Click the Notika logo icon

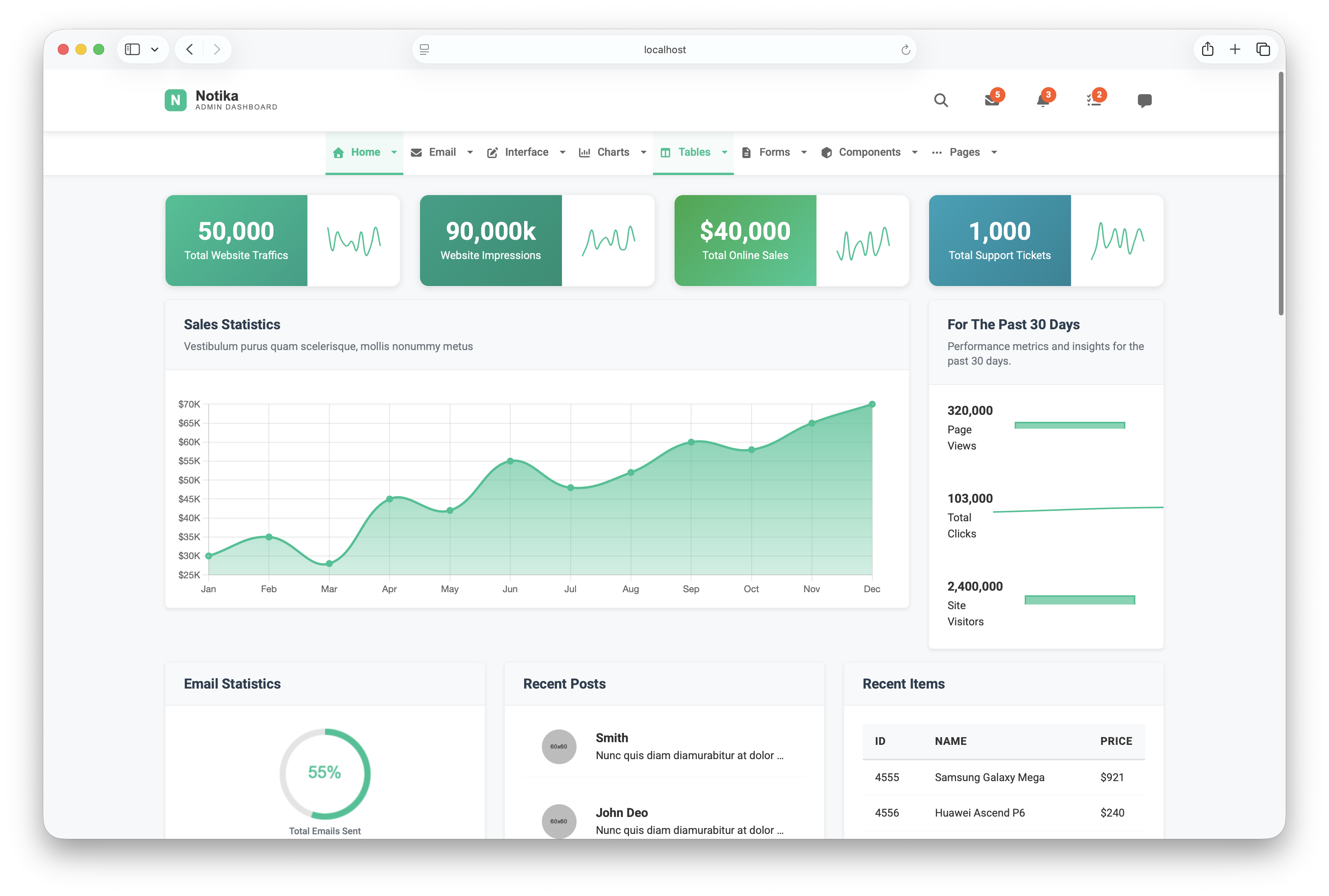[175, 100]
